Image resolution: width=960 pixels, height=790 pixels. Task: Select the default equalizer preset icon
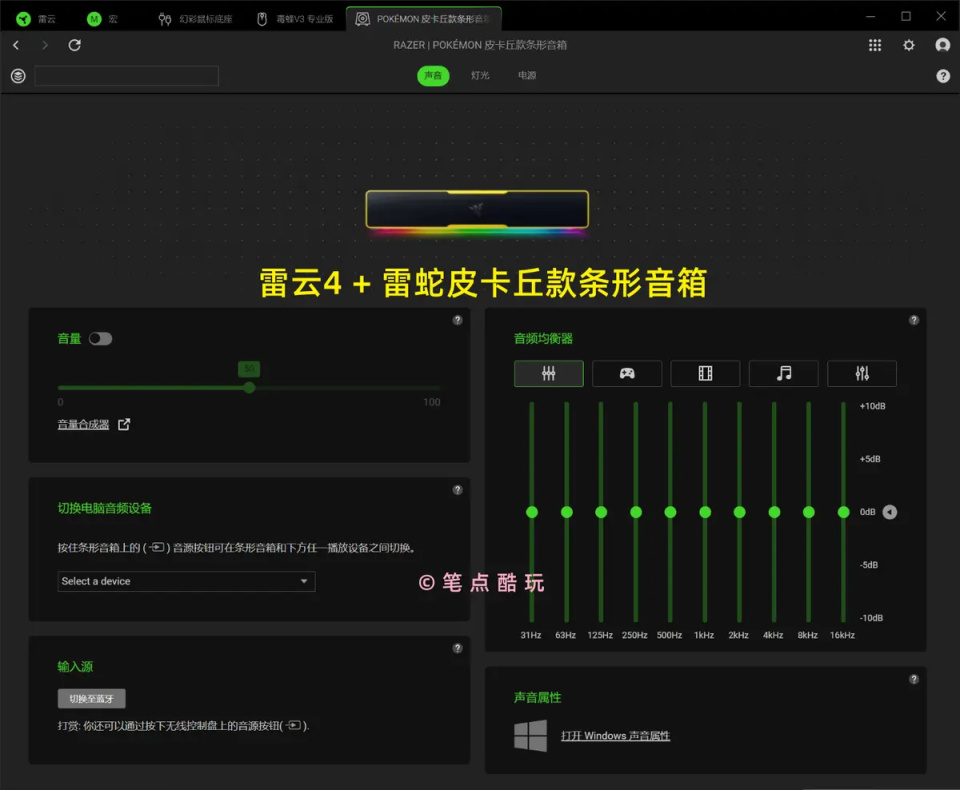click(549, 374)
